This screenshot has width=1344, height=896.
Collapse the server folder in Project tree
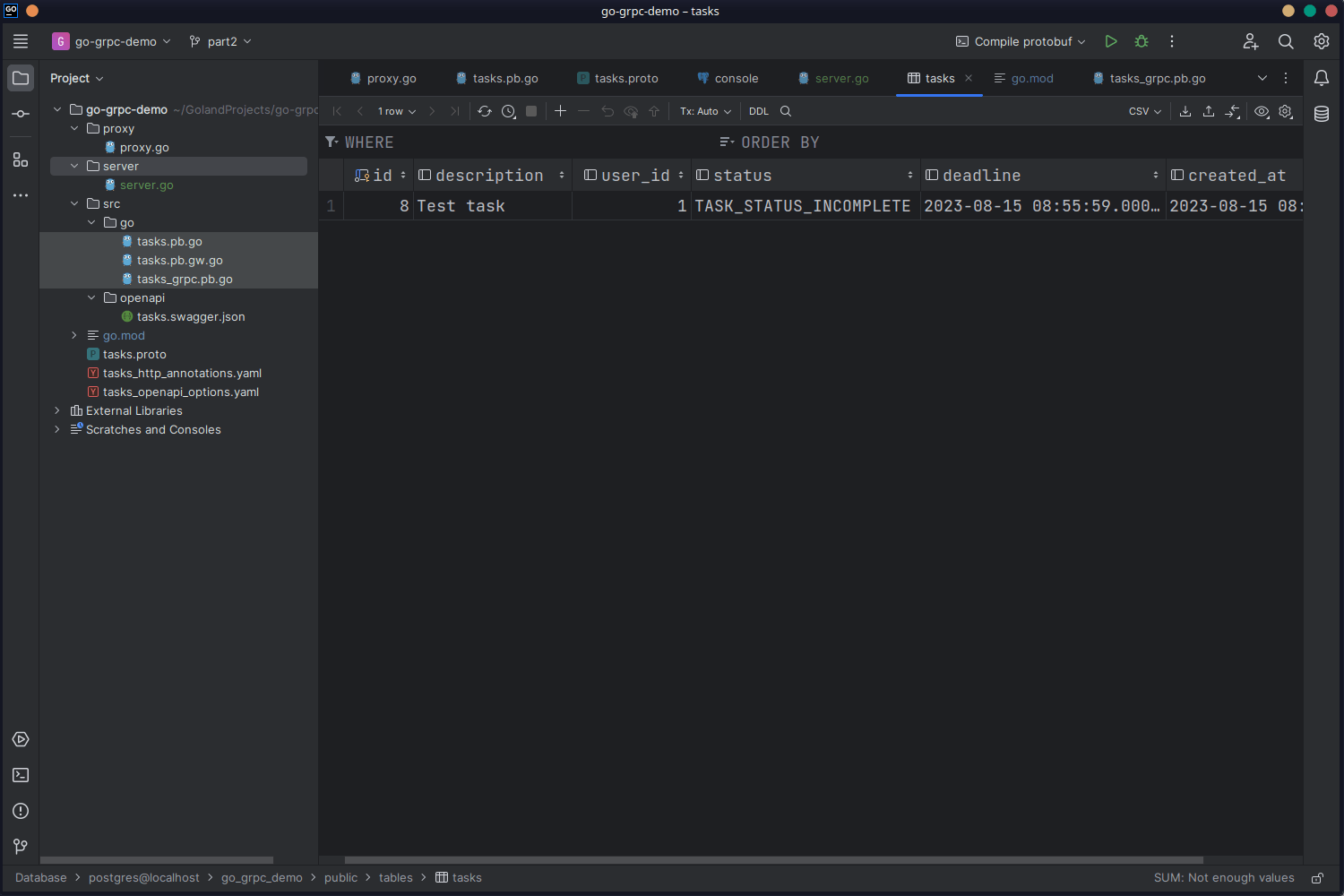click(x=74, y=166)
